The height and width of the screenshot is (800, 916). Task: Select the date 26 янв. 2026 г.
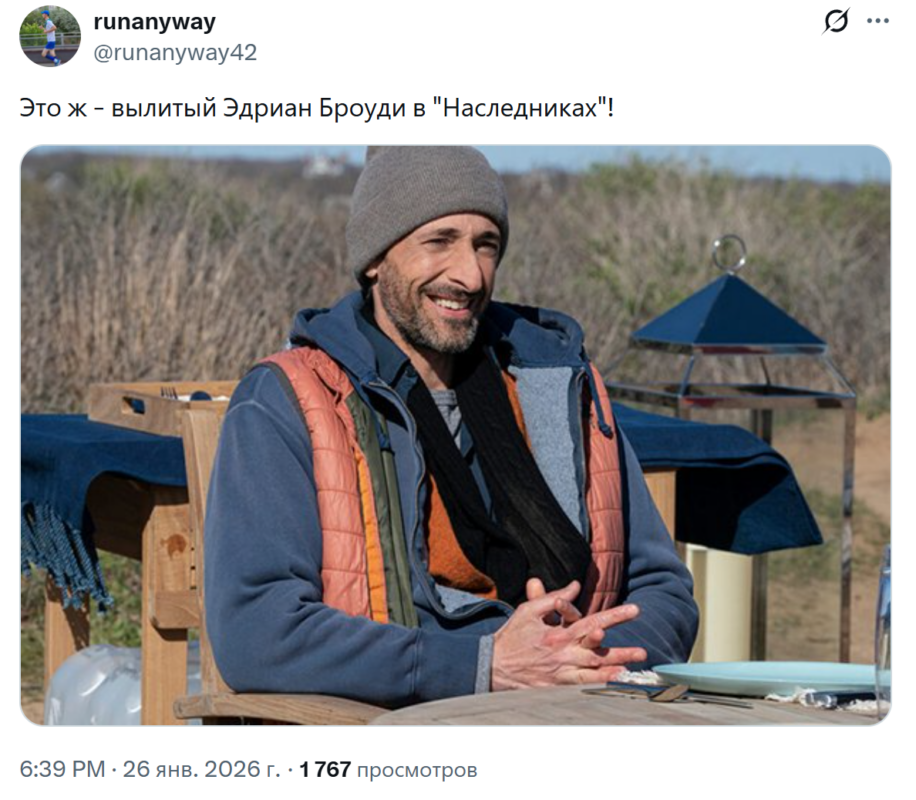[x=202, y=769]
